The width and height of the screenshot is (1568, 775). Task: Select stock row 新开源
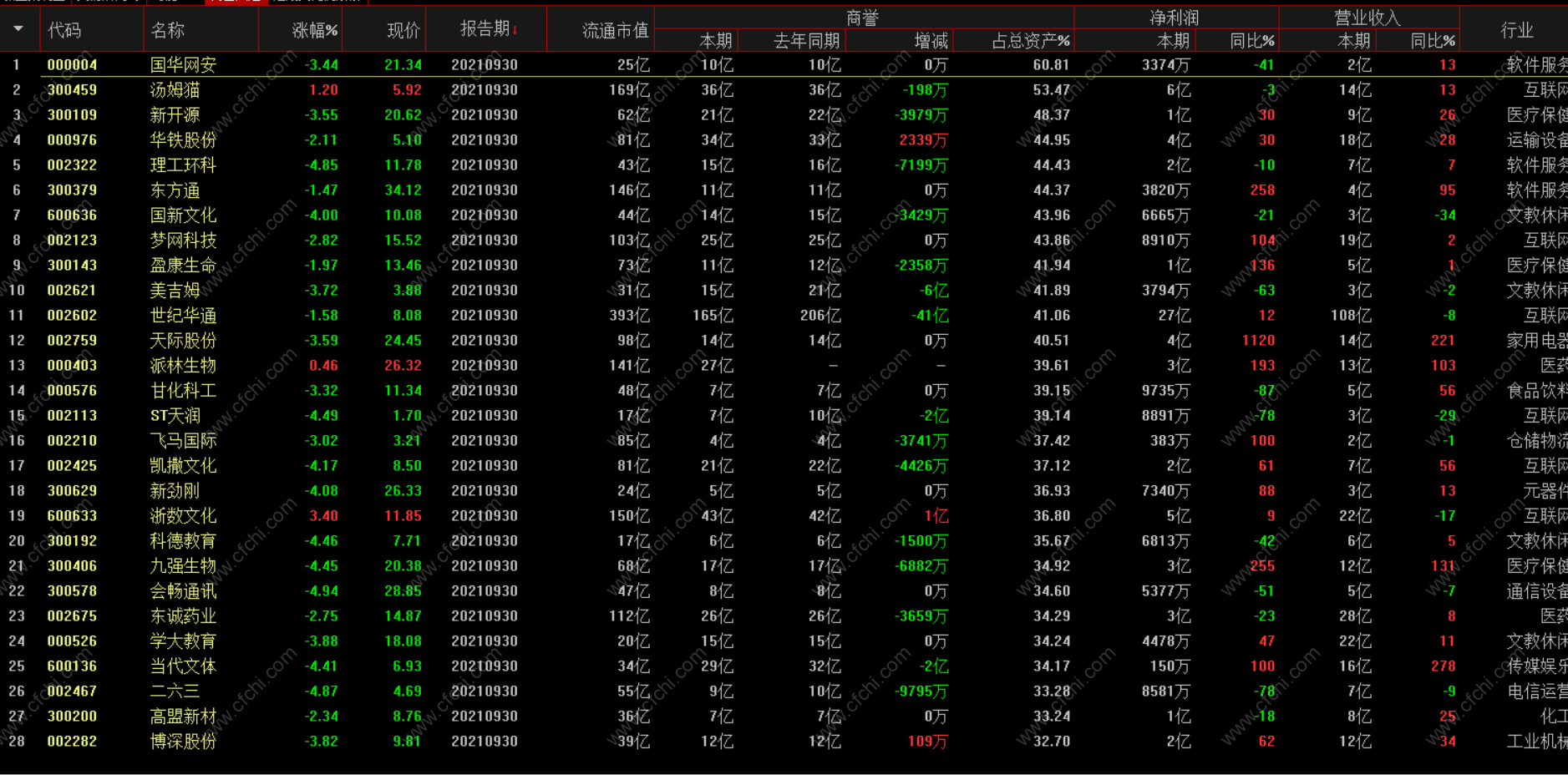pyautogui.click(x=784, y=114)
